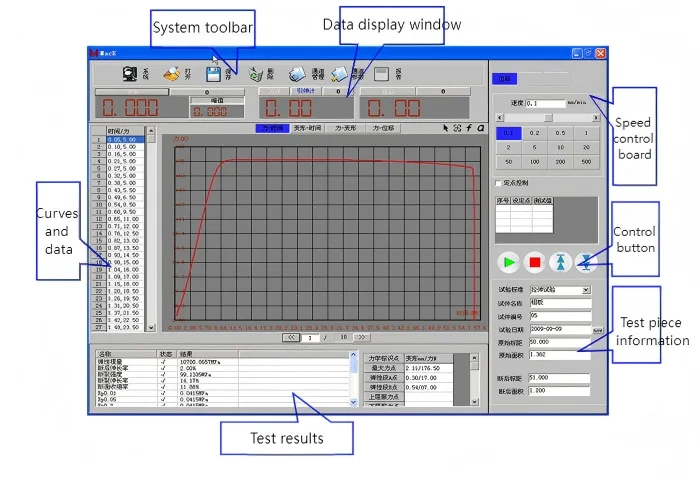The image size is (700, 480).
Task: Switch to the Force-Deformation (力-变形) tab
Action: pyautogui.click(x=346, y=128)
